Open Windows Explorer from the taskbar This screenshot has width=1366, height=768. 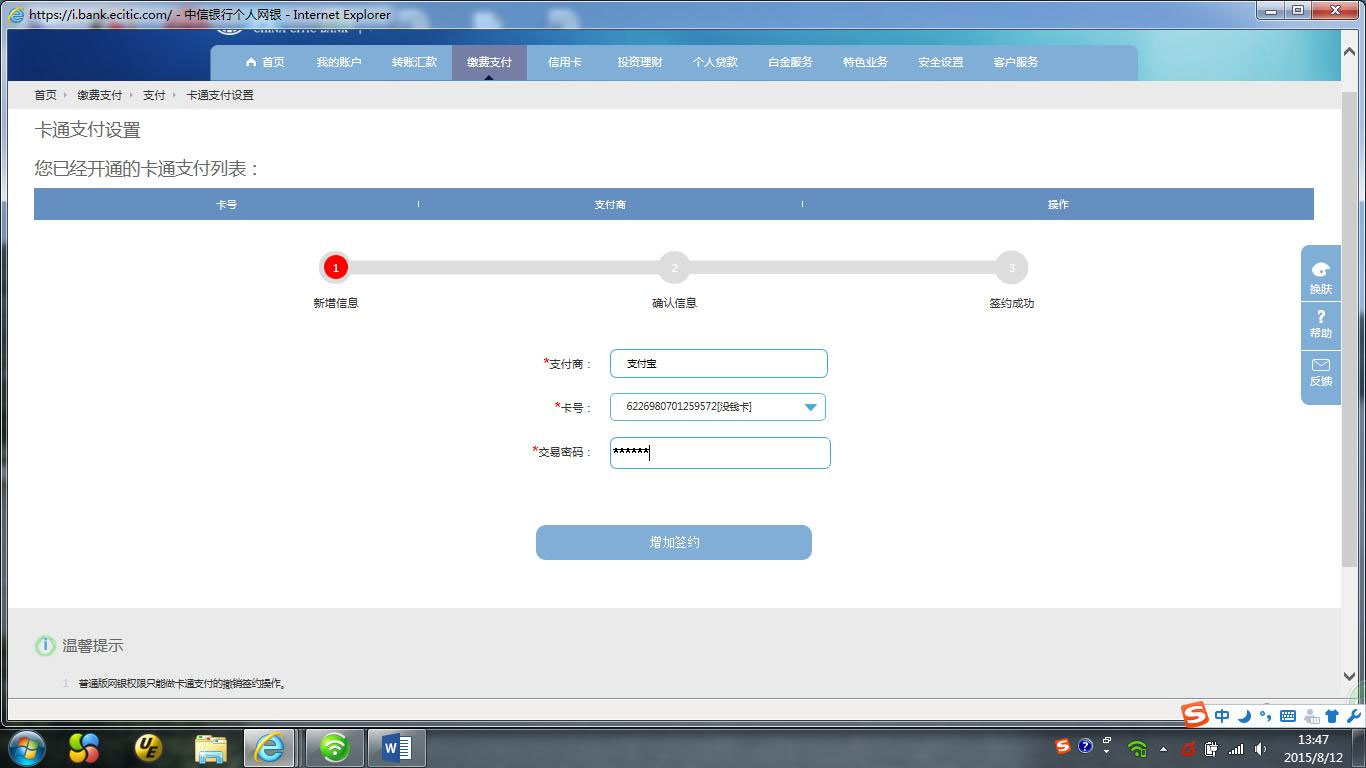pyautogui.click(x=211, y=747)
